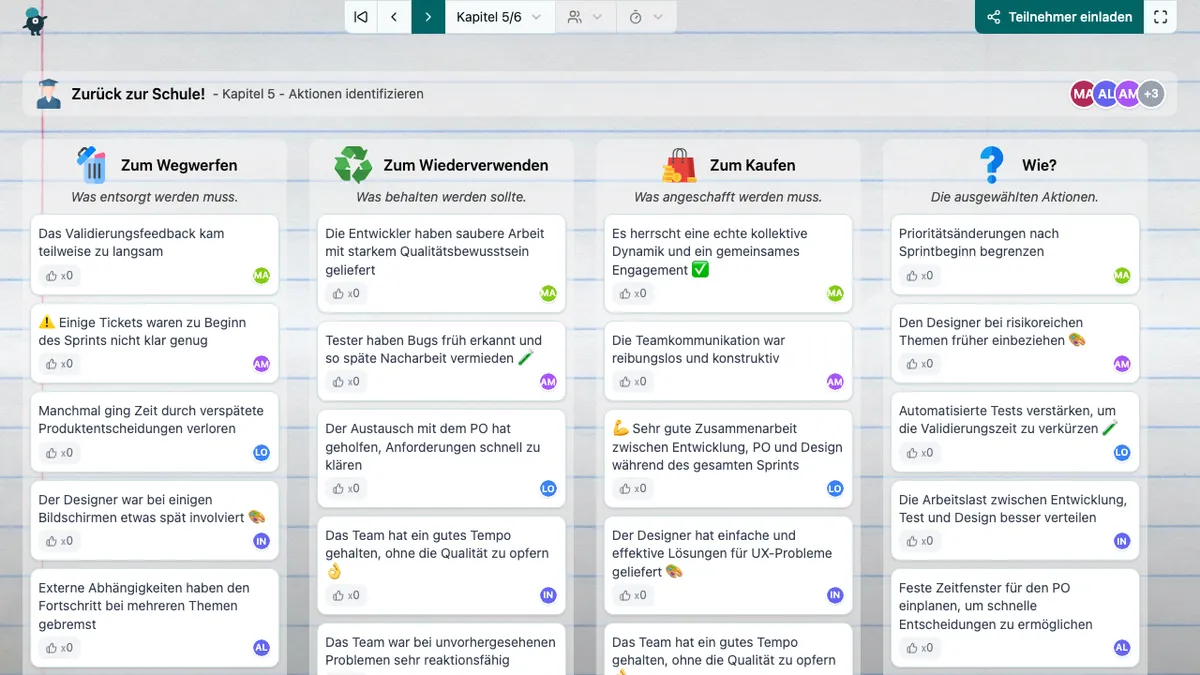
Task: Upvote the 'Validierungsfeedback kam teilweise zu langsam' card
Action: point(55,276)
